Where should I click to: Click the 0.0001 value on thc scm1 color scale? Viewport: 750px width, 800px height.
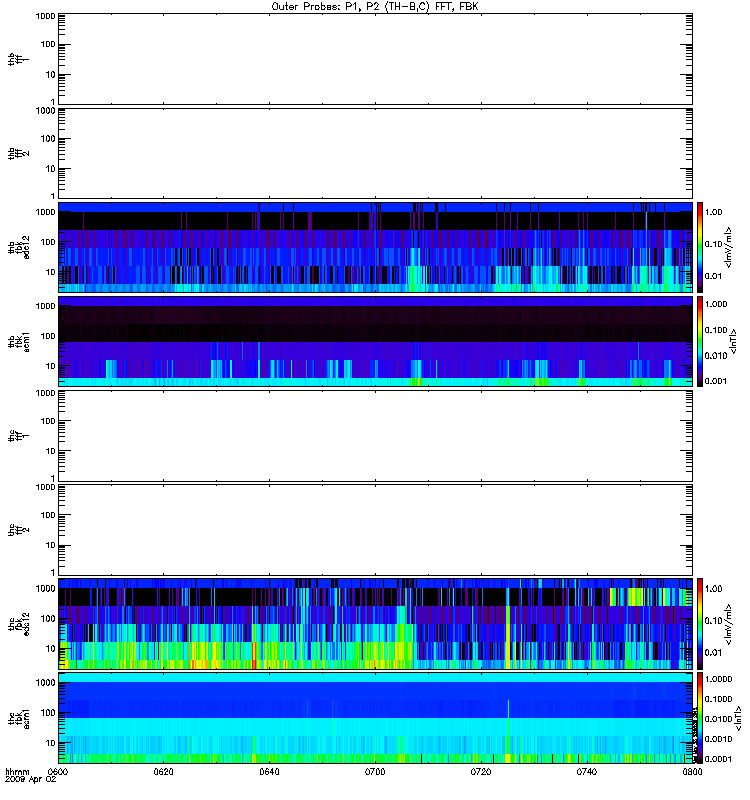coord(718,759)
